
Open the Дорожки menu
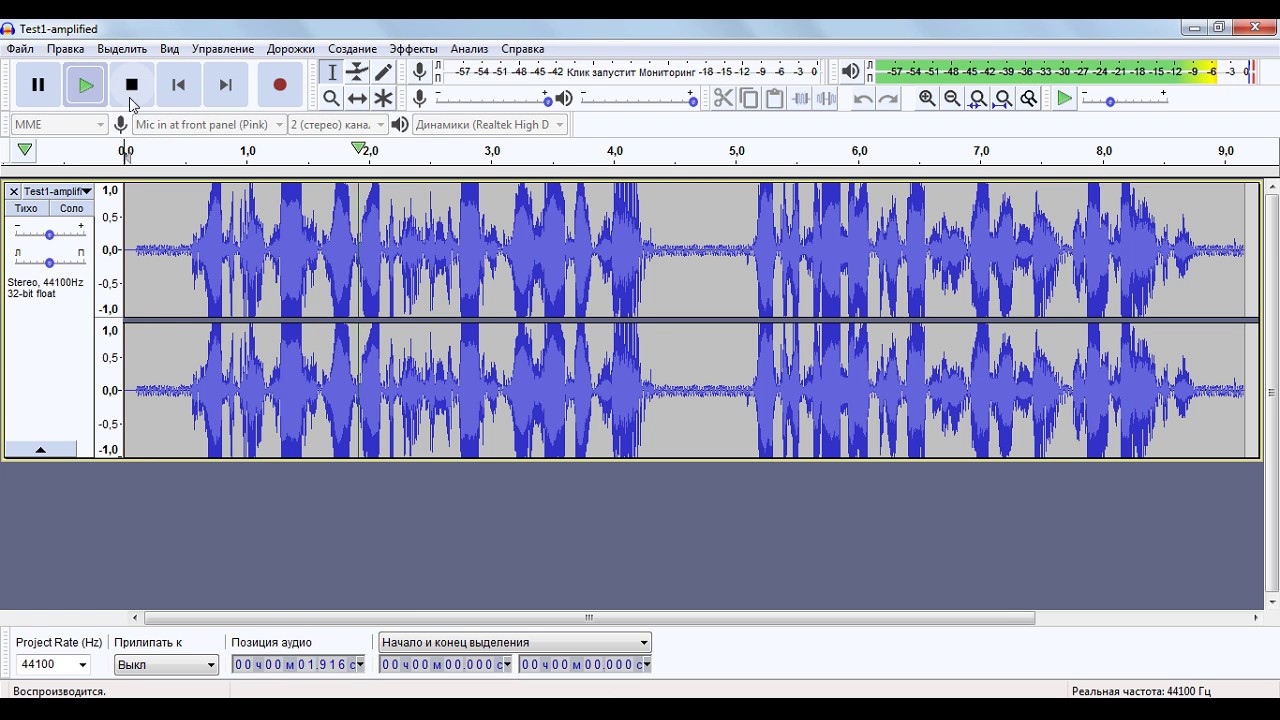291,48
